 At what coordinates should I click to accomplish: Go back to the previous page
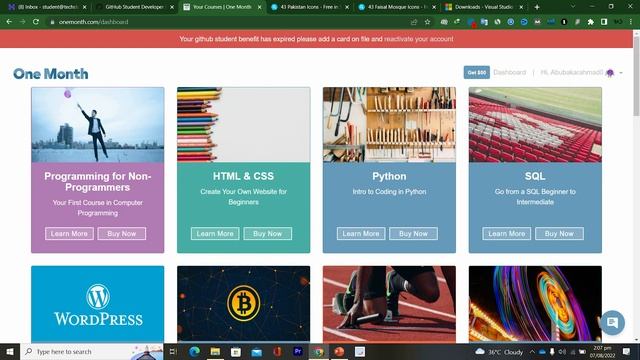(9, 22)
